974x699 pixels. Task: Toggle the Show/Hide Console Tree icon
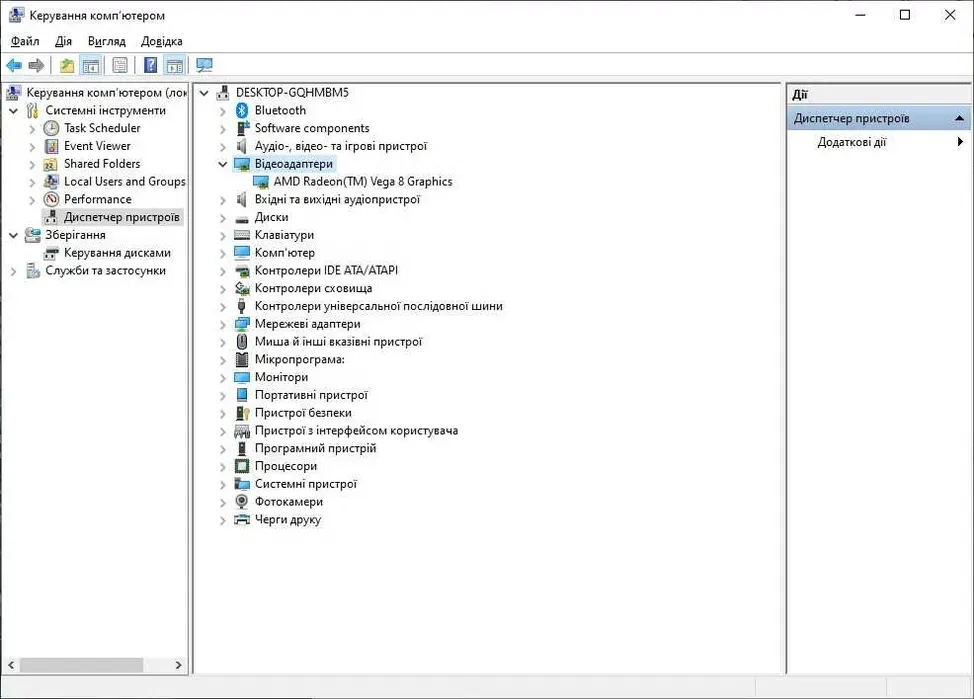[91, 65]
